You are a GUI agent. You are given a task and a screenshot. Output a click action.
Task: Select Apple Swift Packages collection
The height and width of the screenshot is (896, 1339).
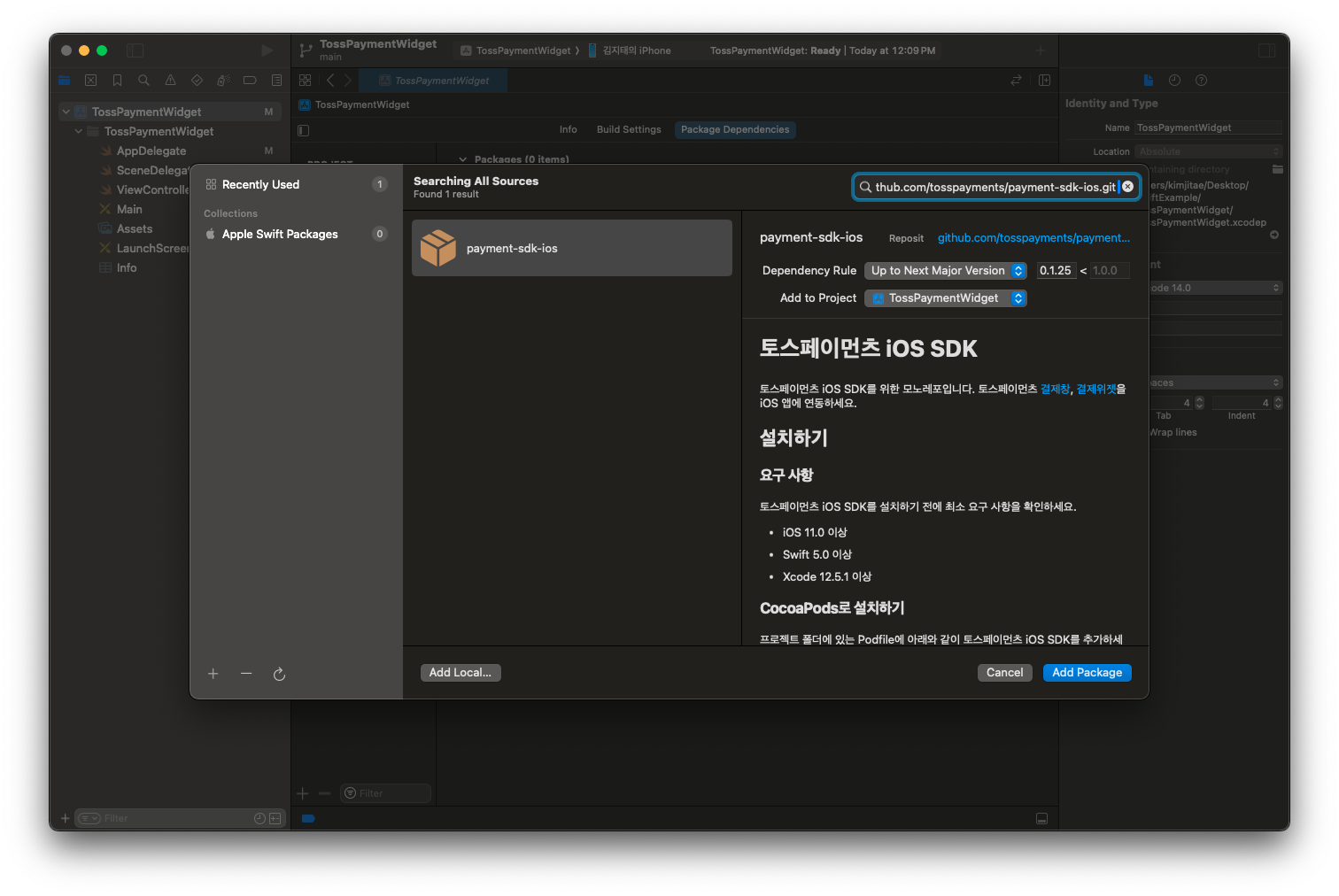coord(296,234)
